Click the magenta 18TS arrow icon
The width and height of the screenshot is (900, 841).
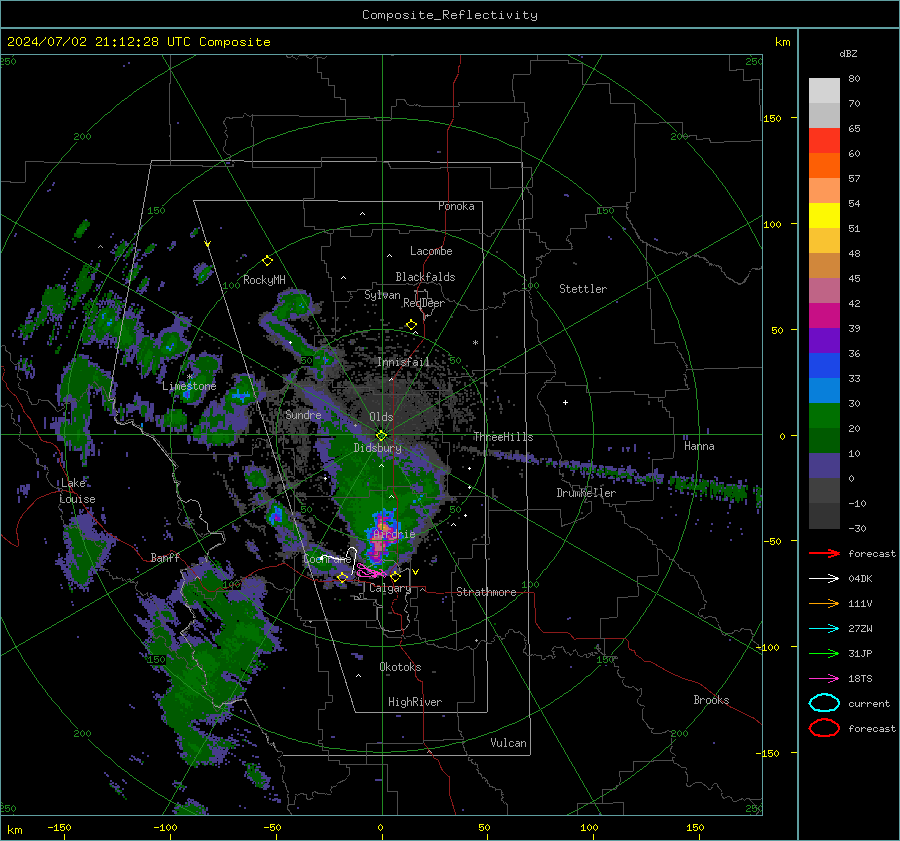(824, 679)
